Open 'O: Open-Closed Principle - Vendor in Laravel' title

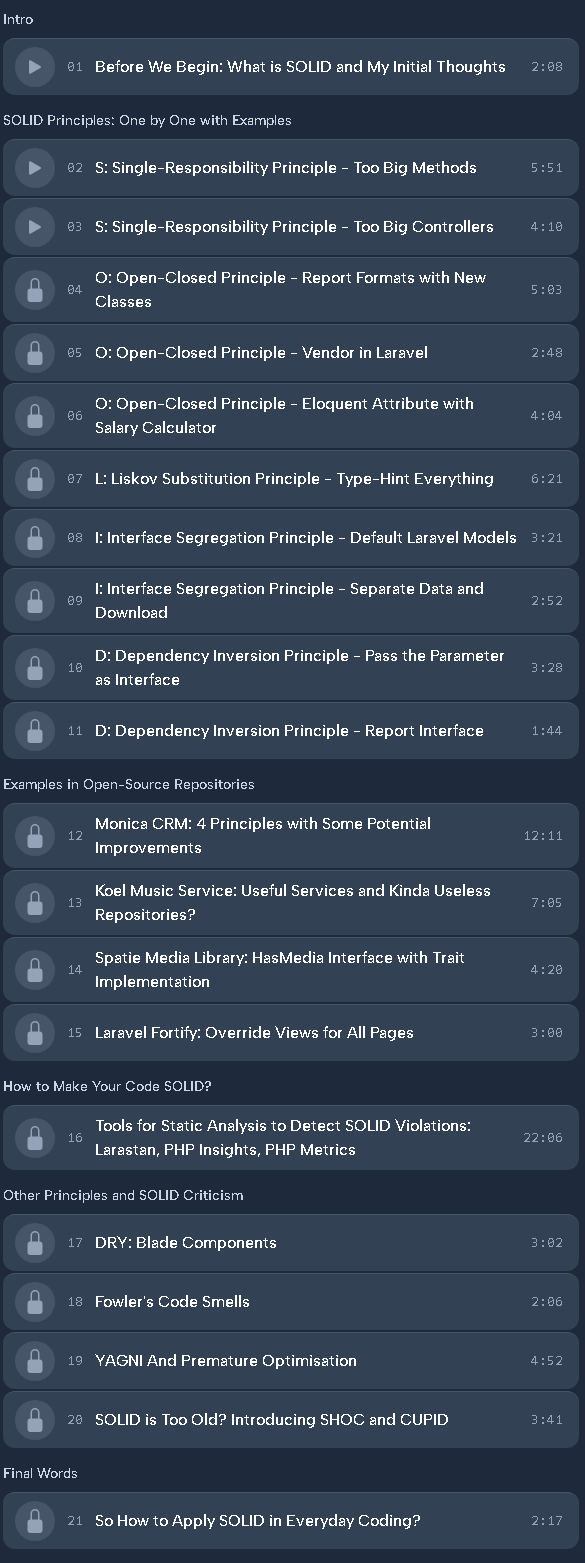point(261,353)
